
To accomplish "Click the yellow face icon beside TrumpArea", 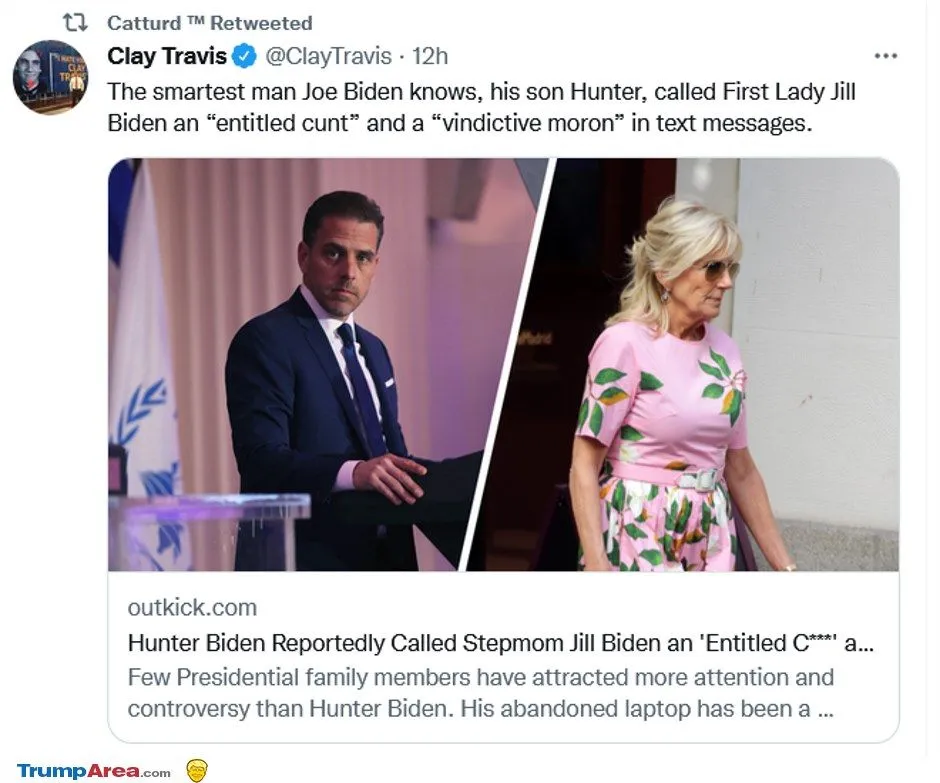I will (197, 770).
